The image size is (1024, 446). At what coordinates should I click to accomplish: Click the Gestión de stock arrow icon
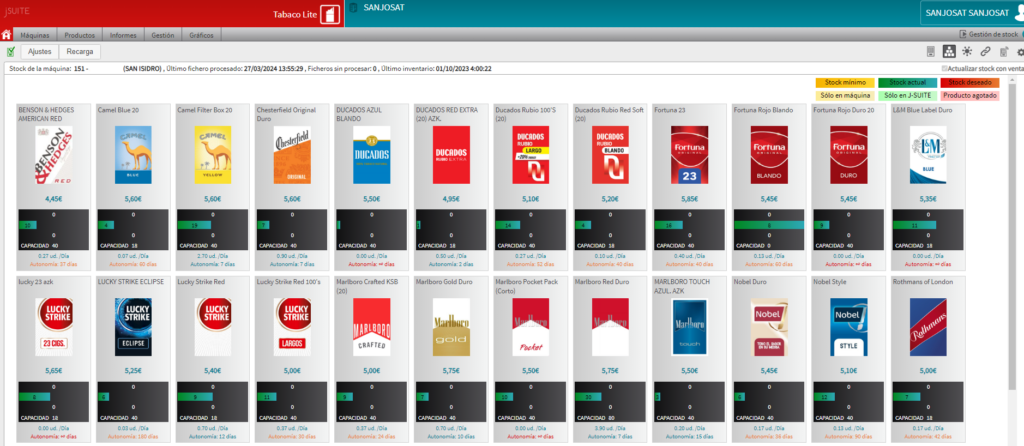tap(963, 35)
